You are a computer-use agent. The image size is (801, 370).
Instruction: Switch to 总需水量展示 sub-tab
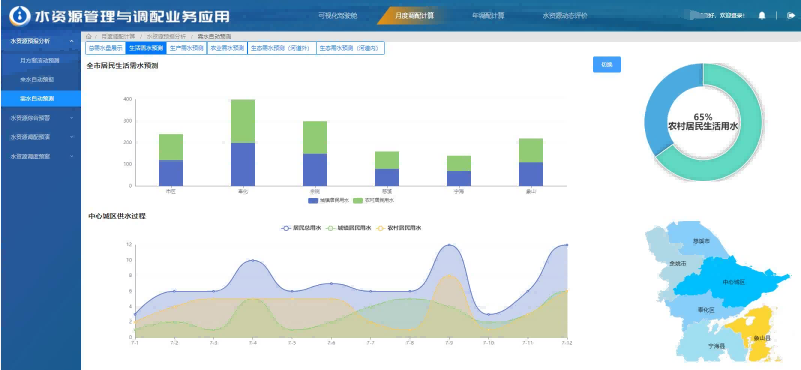pyautogui.click(x=105, y=48)
